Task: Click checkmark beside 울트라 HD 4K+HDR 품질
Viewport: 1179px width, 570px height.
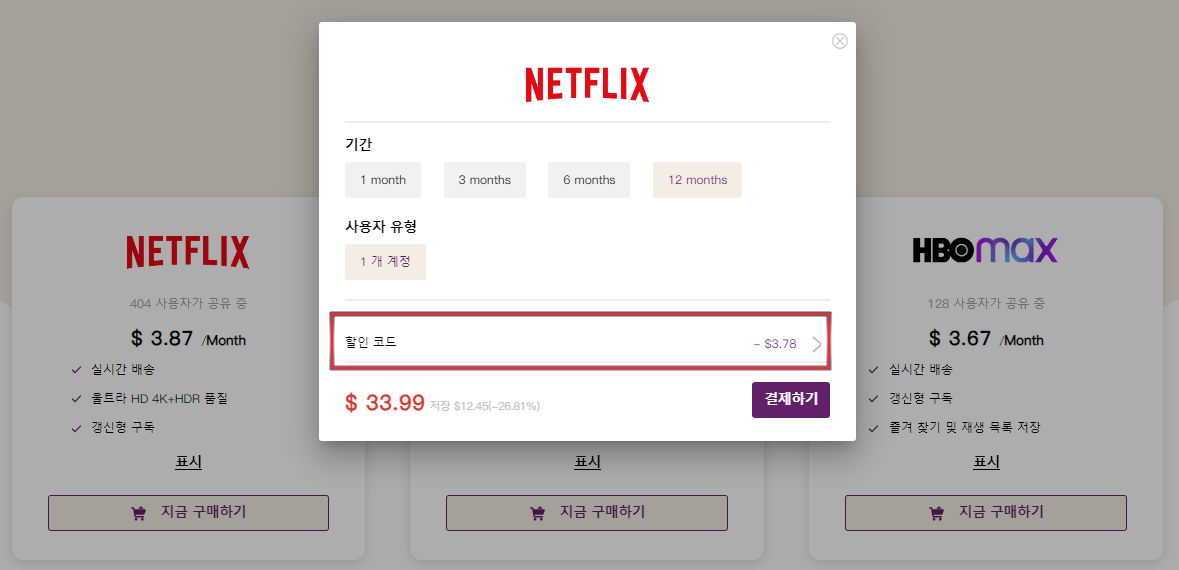Action: 76,399
